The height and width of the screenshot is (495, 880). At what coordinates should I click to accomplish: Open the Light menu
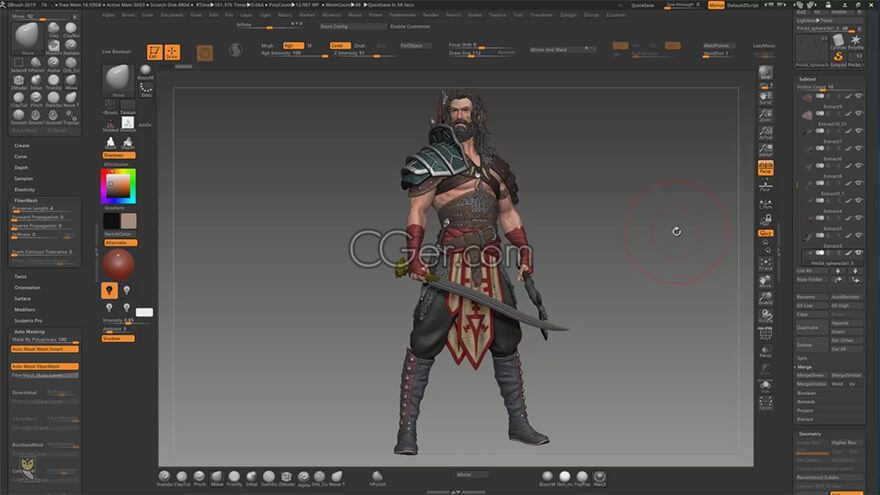pyautogui.click(x=265, y=15)
